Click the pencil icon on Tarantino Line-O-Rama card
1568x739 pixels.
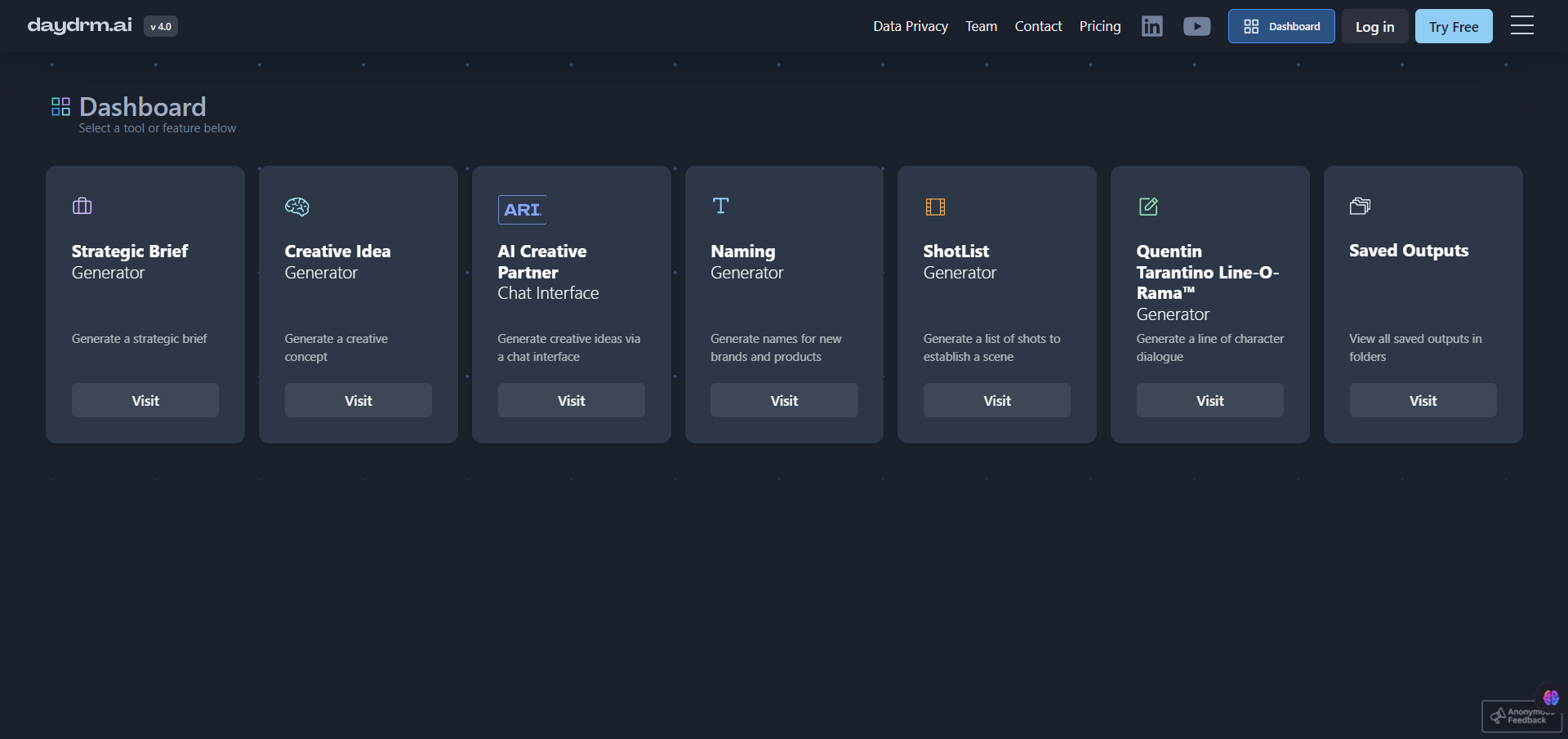[1148, 207]
